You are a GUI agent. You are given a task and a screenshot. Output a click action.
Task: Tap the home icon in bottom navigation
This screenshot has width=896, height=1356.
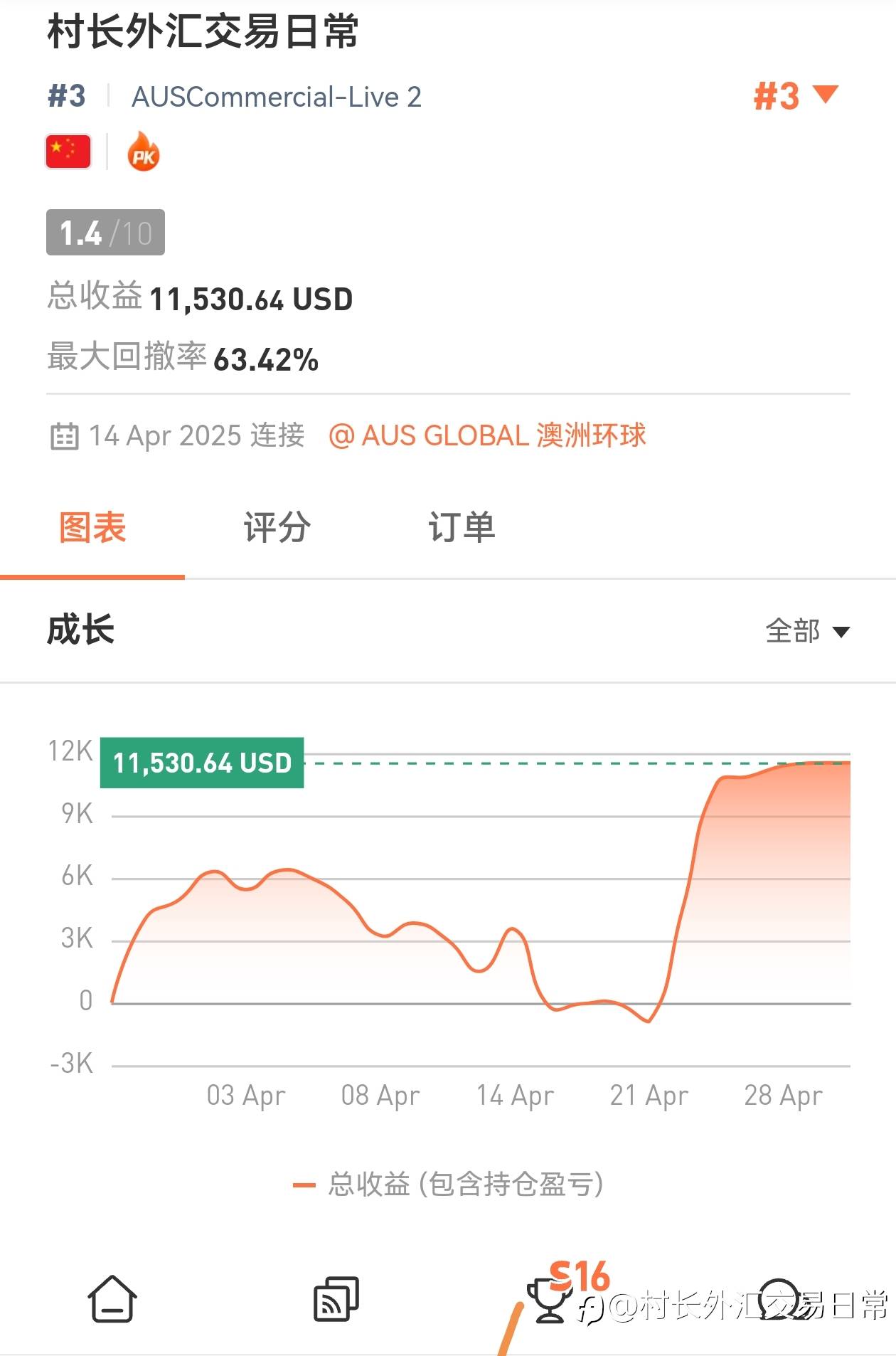[x=112, y=1299]
